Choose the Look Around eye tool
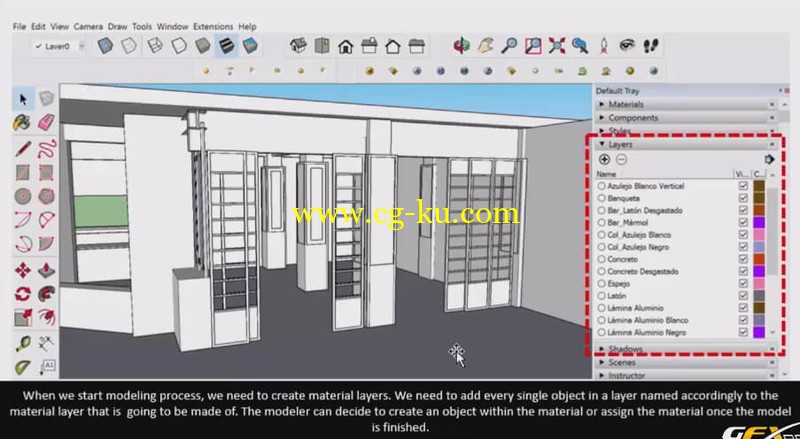Screen dimensions: 800x439 [627, 46]
